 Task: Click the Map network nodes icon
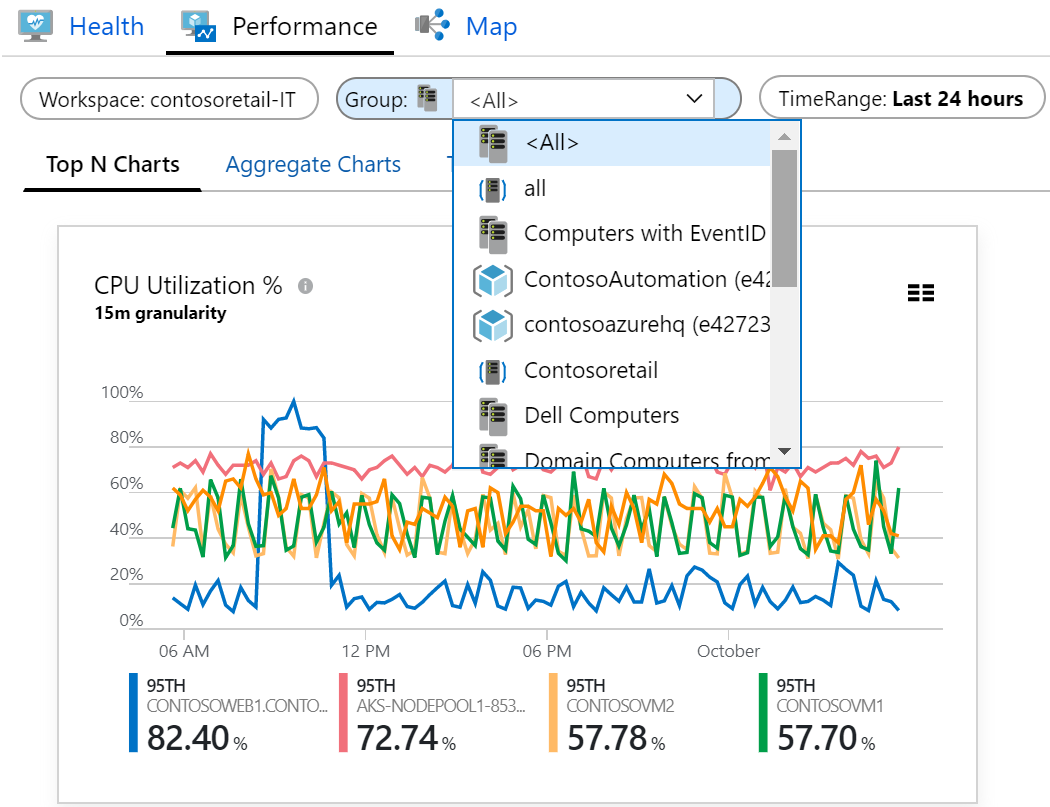coord(432,25)
